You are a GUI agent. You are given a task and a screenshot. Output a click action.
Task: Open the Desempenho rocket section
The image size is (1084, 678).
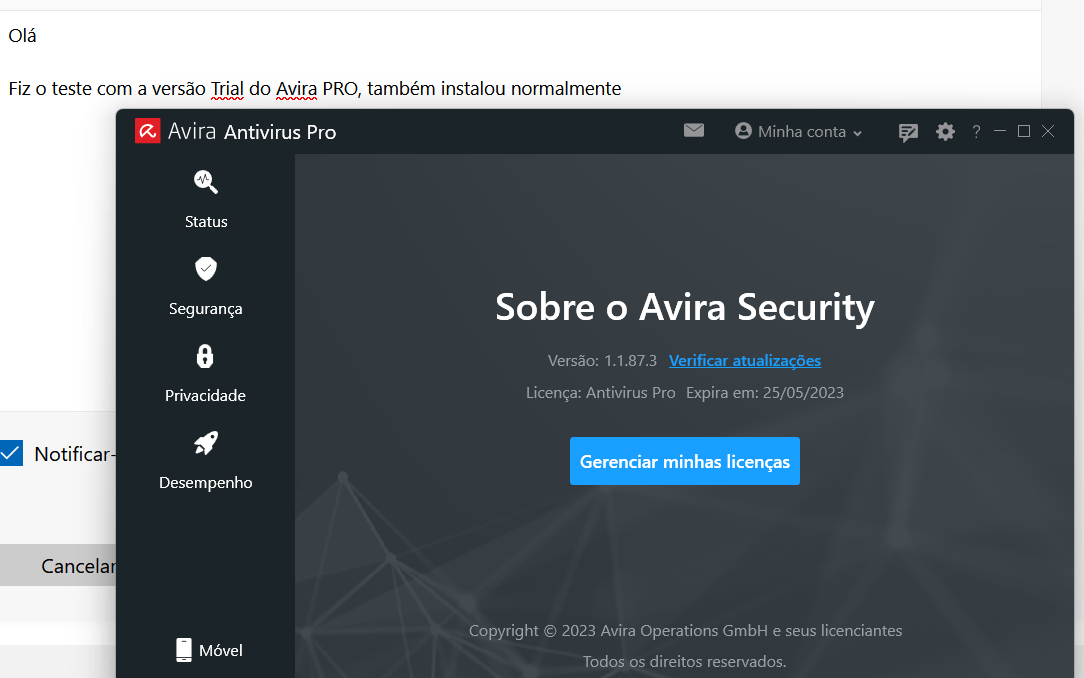[x=206, y=443]
